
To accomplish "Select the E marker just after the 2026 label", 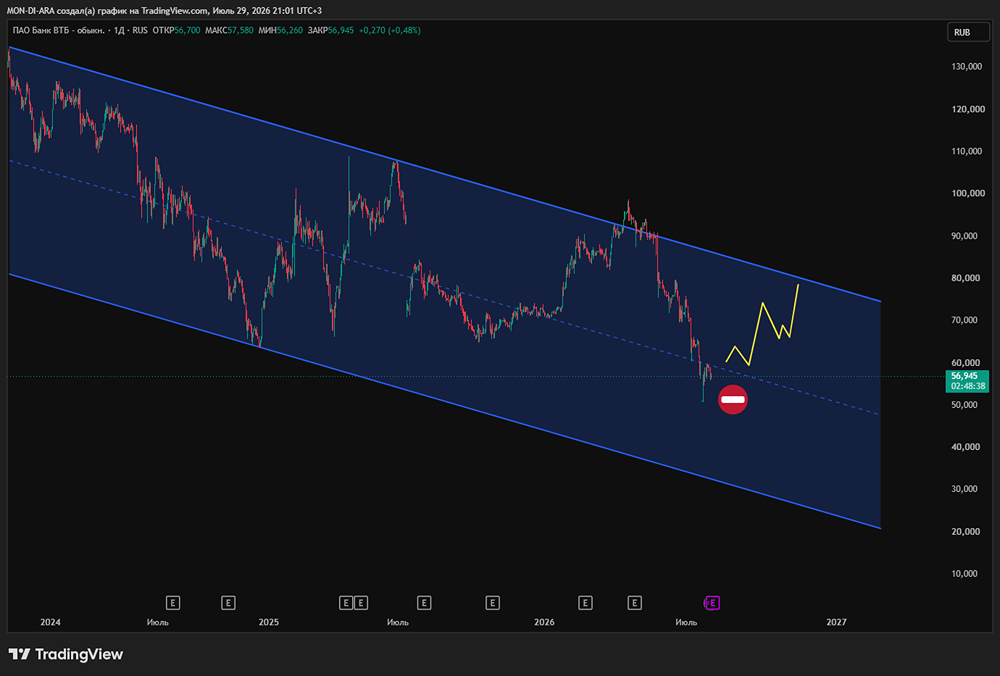I will [585, 603].
